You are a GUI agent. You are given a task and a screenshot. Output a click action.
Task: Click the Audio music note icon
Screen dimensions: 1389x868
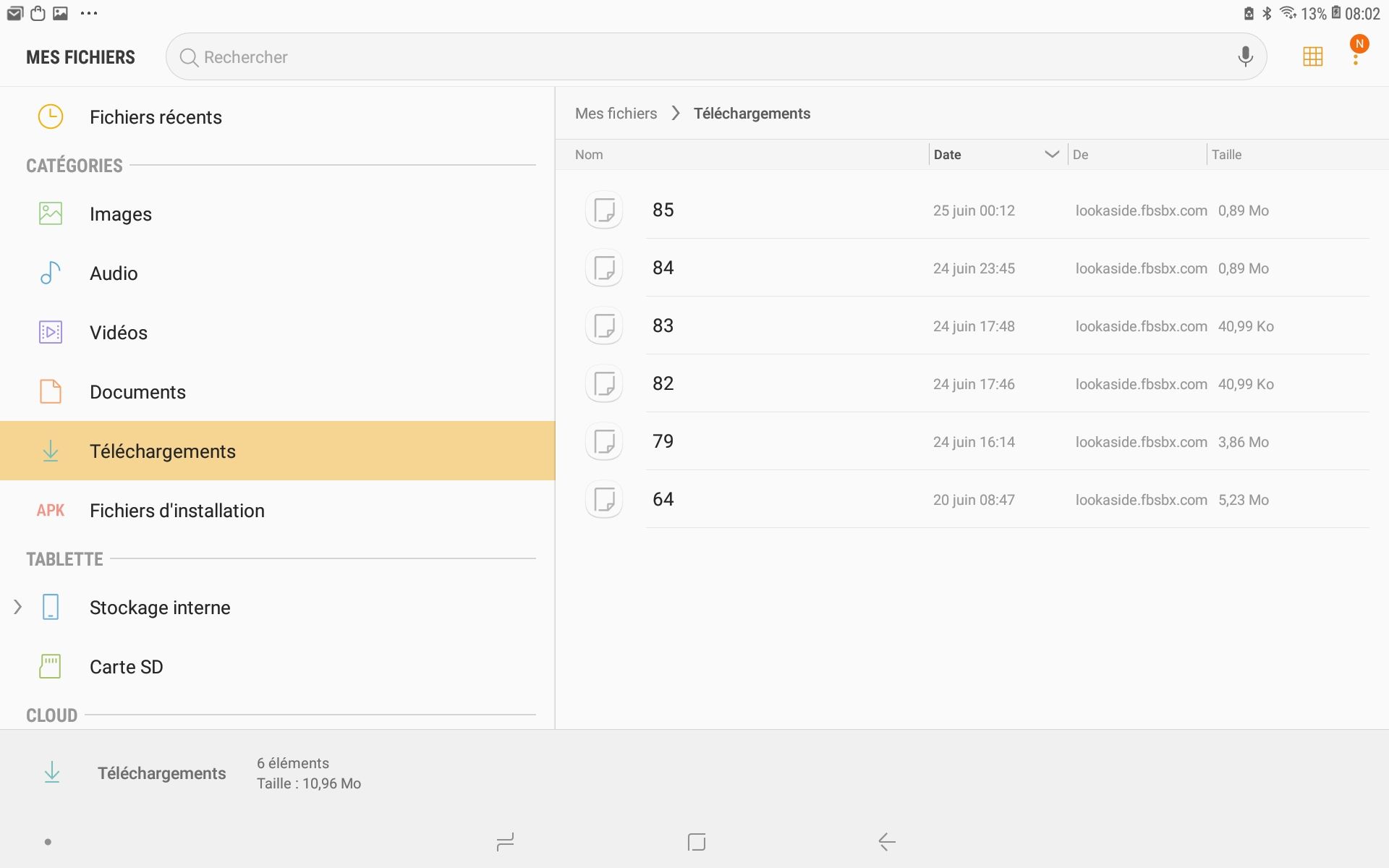pos(51,273)
